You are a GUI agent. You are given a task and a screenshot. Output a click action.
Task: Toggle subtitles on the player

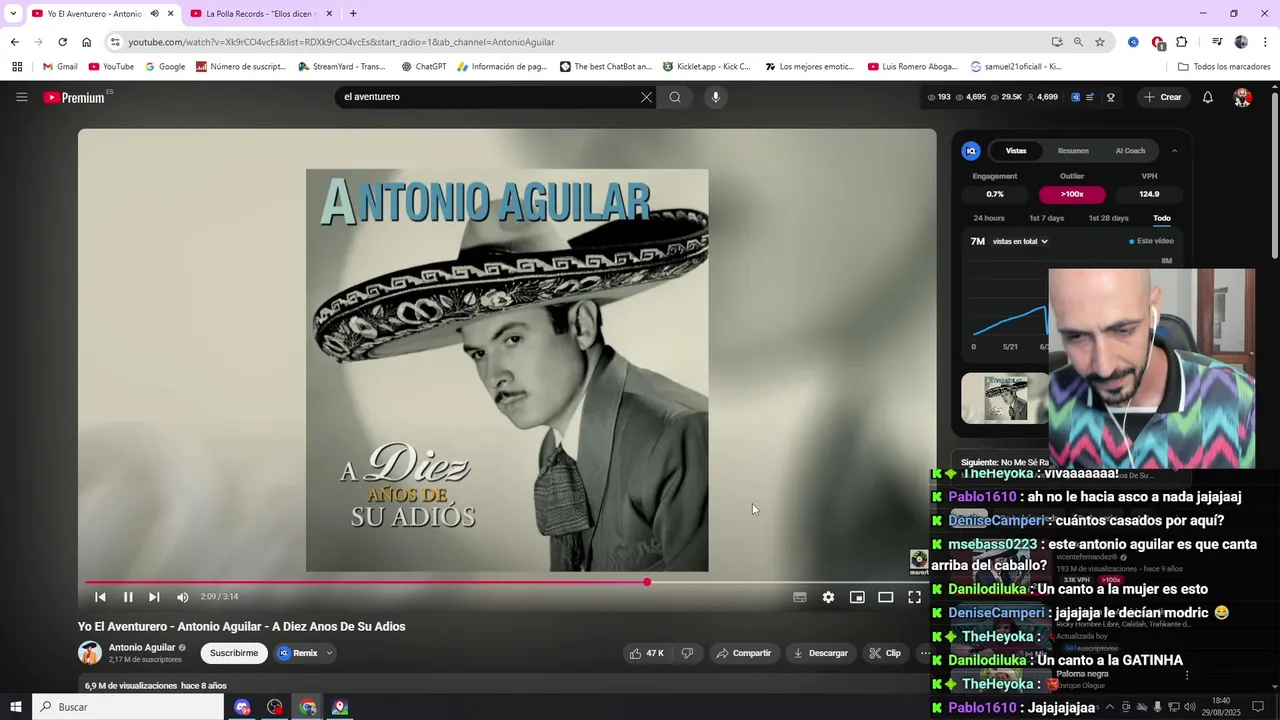[x=800, y=597]
